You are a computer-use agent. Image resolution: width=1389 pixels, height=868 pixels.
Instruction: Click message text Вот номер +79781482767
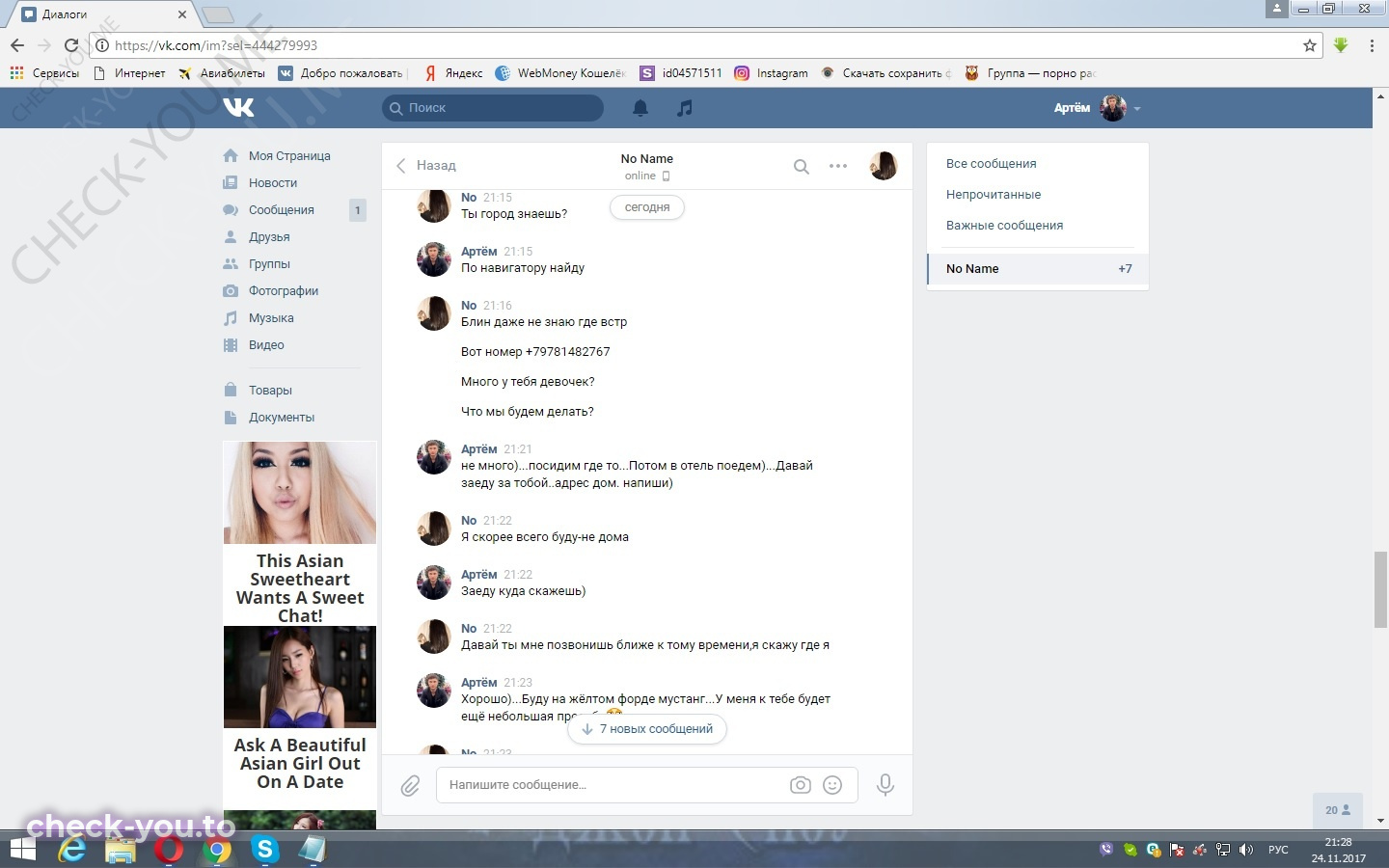click(x=535, y=352)
